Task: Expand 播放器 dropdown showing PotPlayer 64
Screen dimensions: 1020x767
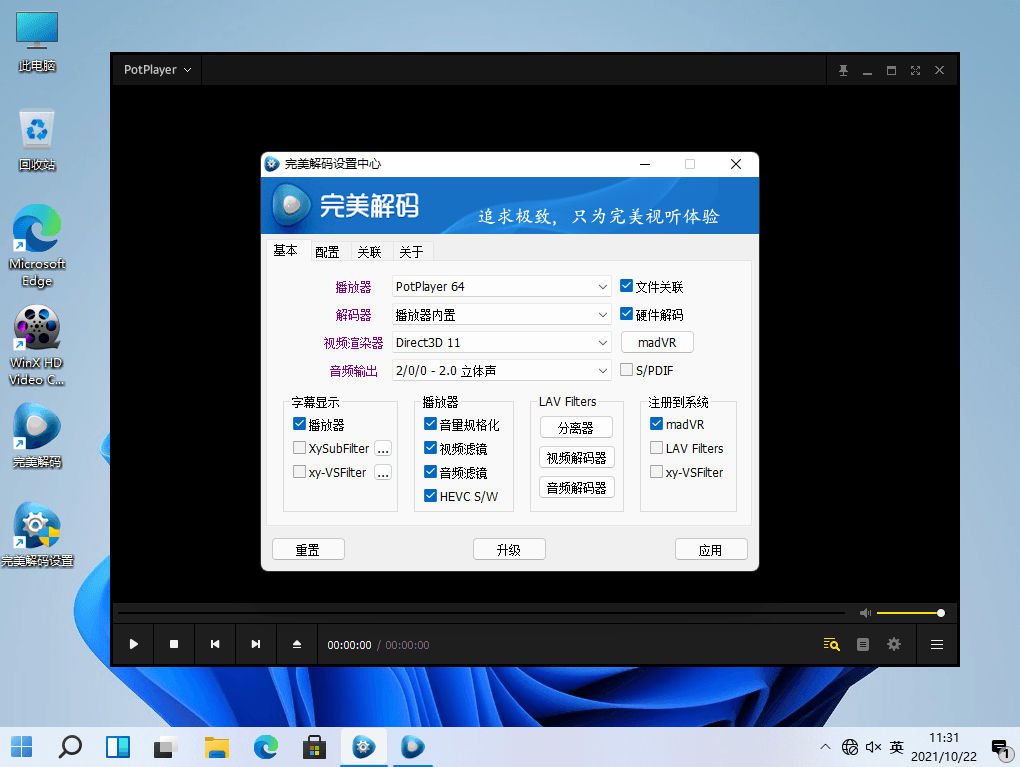Action: tap(502, 286)
